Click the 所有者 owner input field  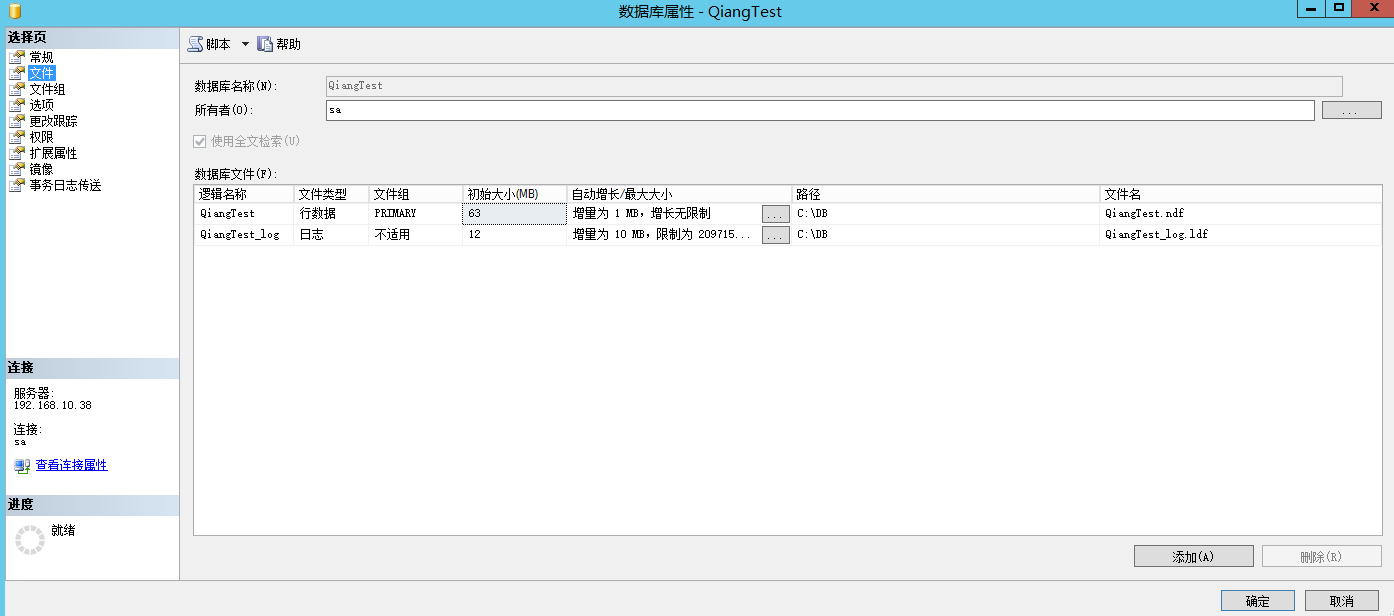(819, 110)
